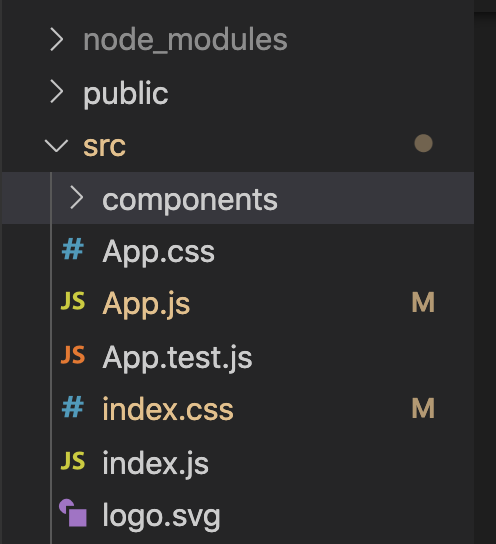
Task: Click the yellow JS icon next to App.js
Action: pyautogui.click(x=73, y=301)
